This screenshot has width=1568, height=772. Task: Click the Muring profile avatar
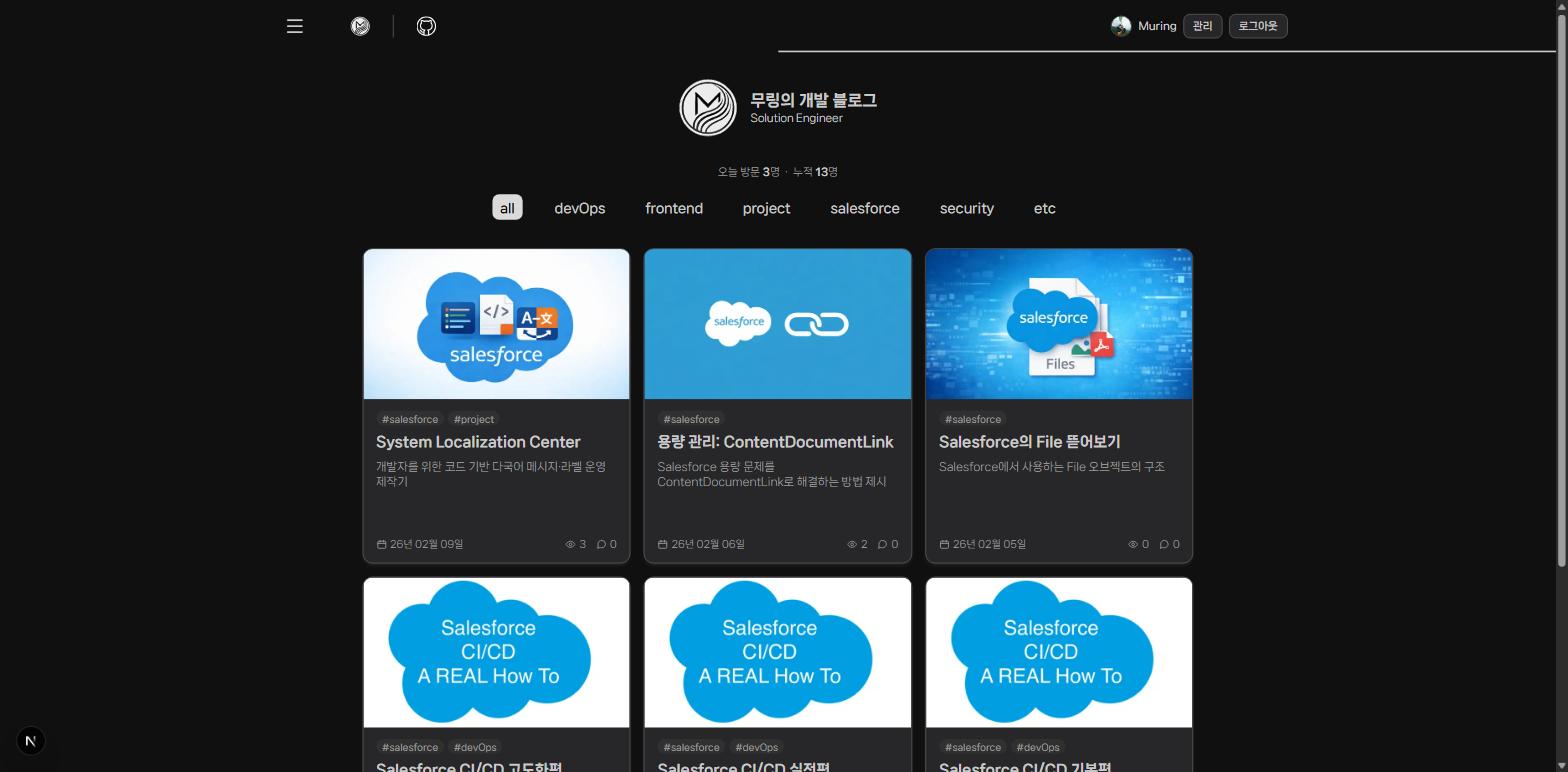point(1121,26)
